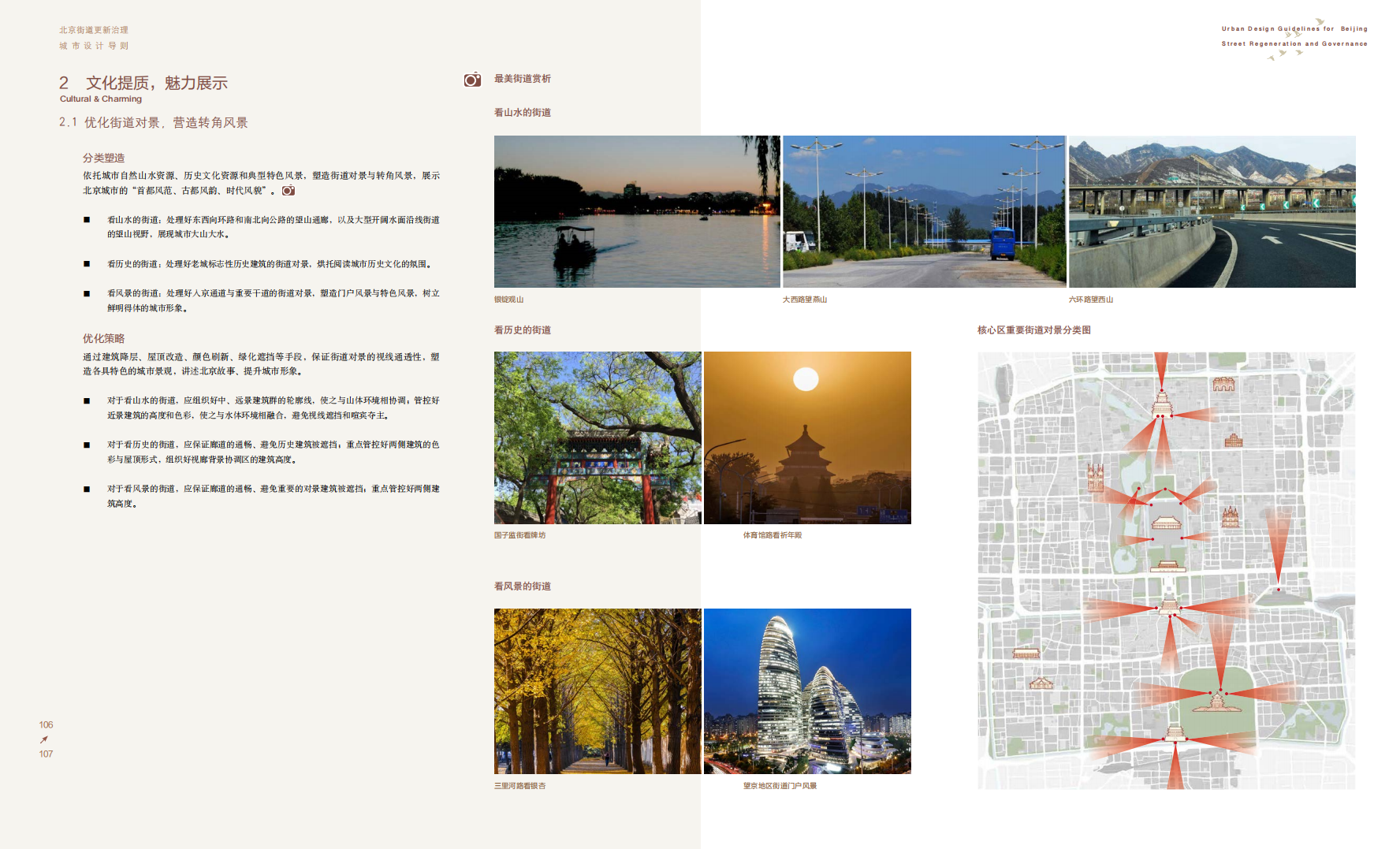Click the section title 核心区重要街道对景分类图
Image resolution: width=1400 pixels, height=849 pixels.
click(x=1033, y=330)
